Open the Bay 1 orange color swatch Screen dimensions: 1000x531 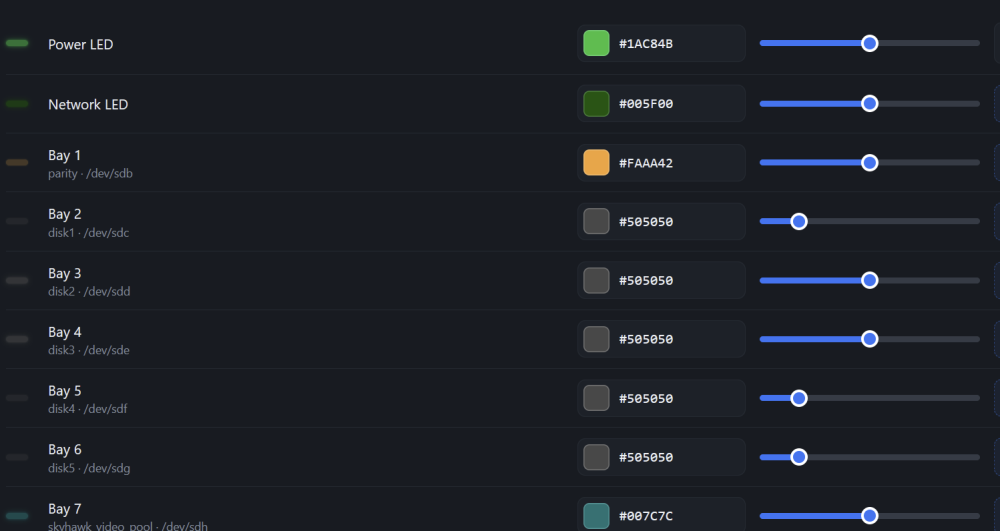pos(596,163)
